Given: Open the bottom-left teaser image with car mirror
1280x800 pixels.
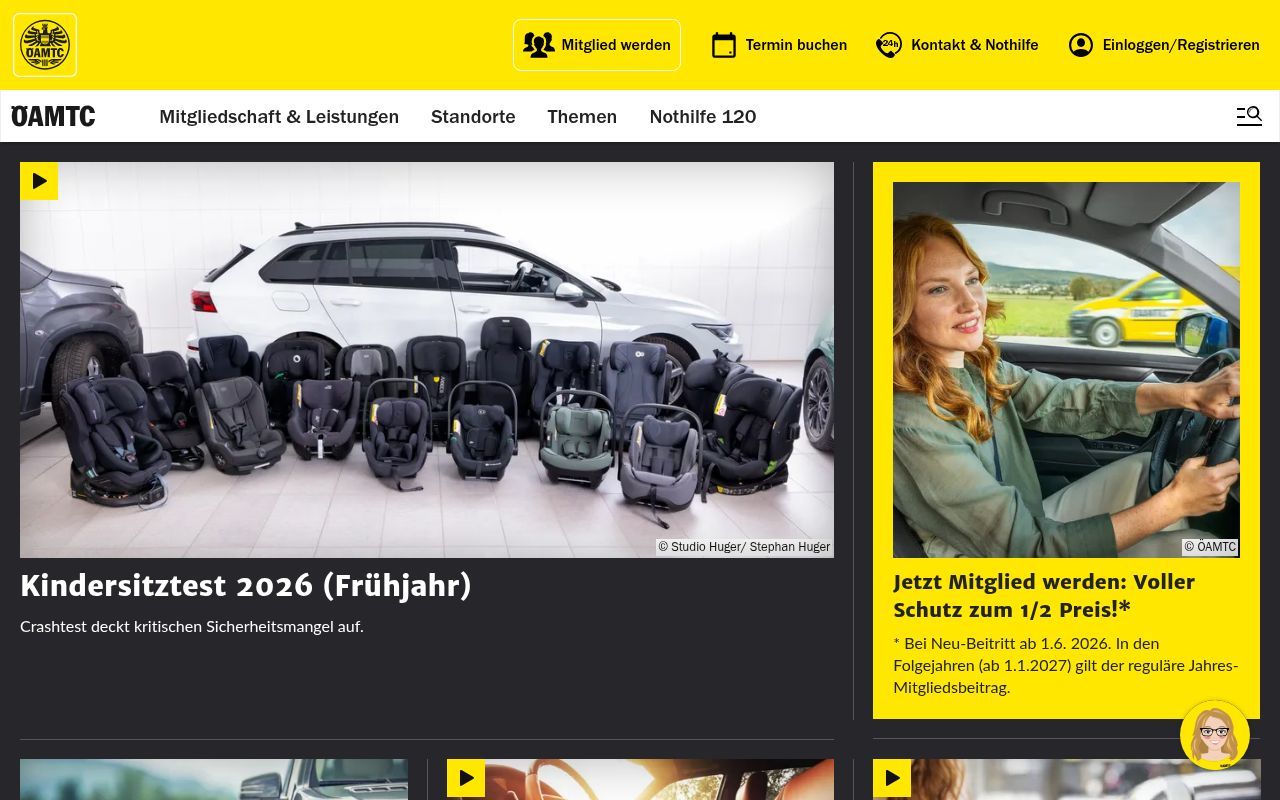Looking at the screenshot, I should click(x=214, y=779).
